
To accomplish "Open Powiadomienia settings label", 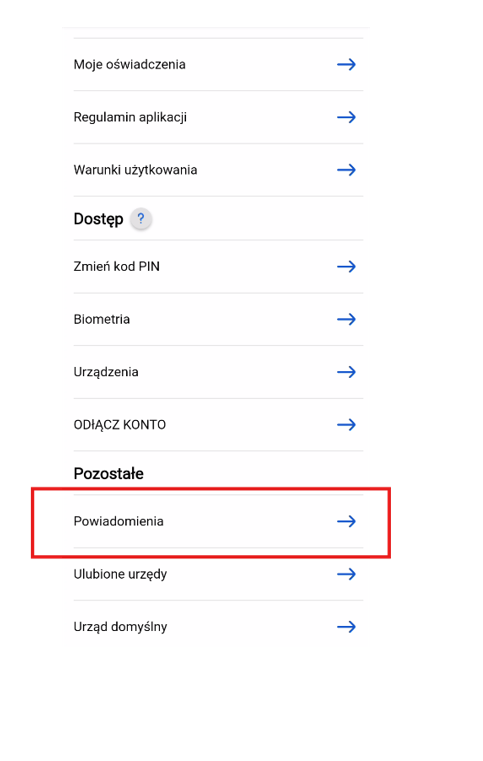I will pyautogui.click(x=118, y=521).
